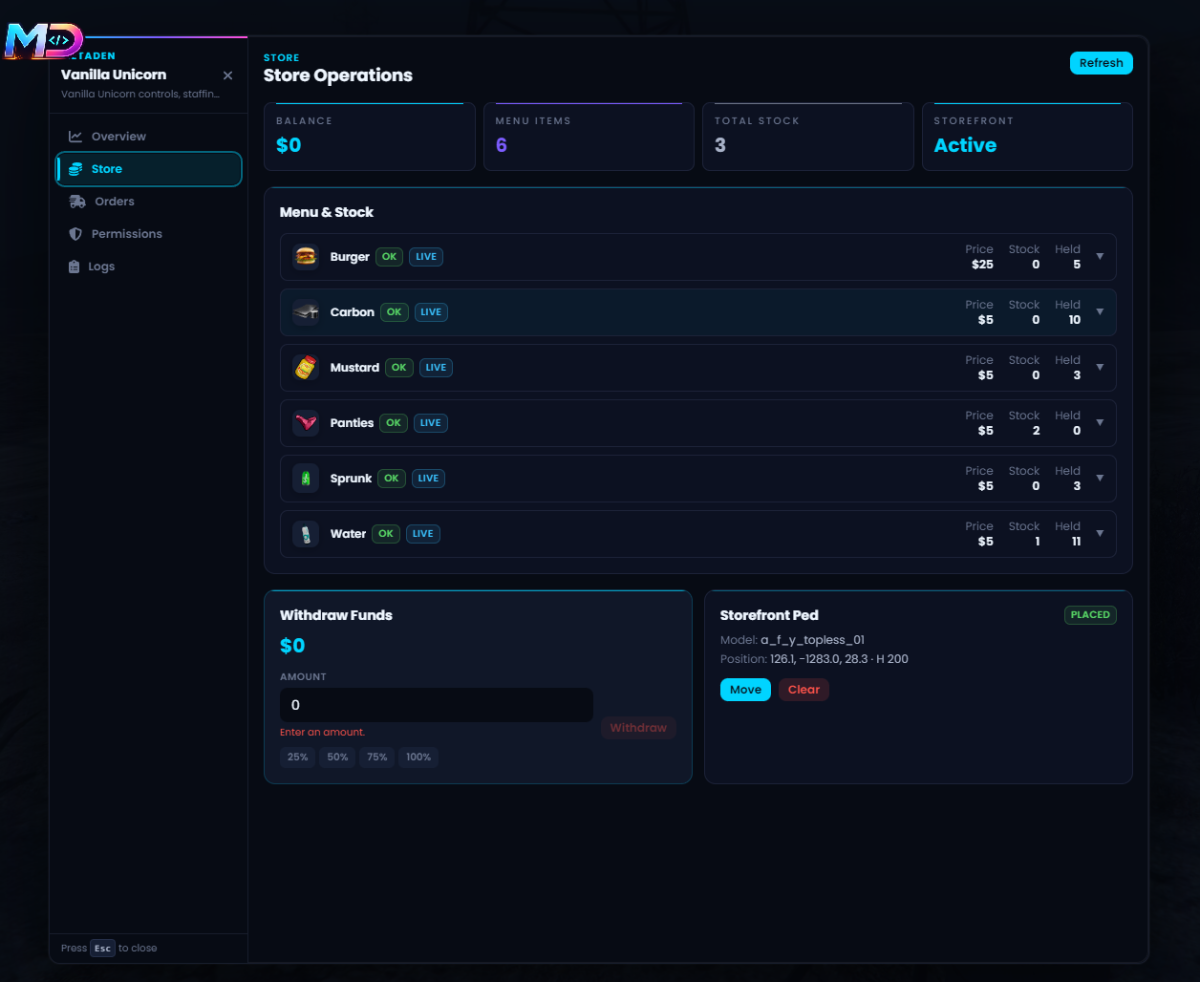Click the PLACED status badge
Screen dimensions: 1200x982
(1090, 615)
